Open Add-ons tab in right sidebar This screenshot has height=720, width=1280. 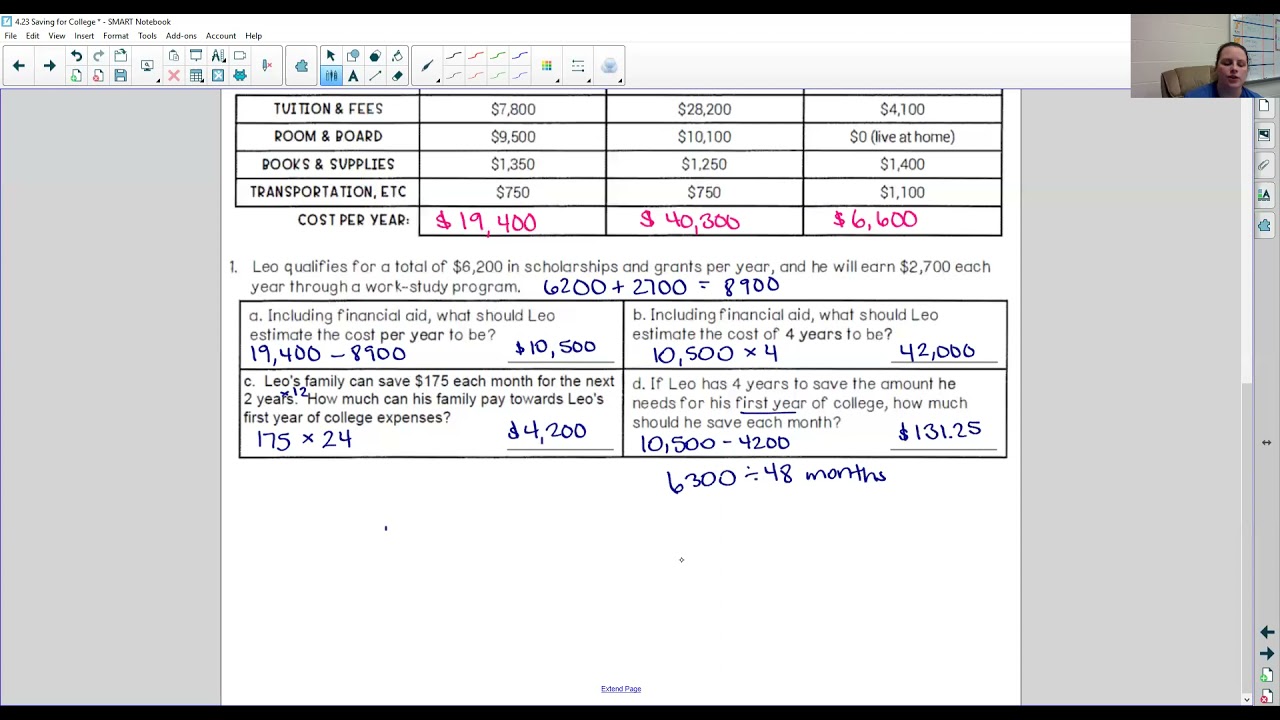[1265, 225]
